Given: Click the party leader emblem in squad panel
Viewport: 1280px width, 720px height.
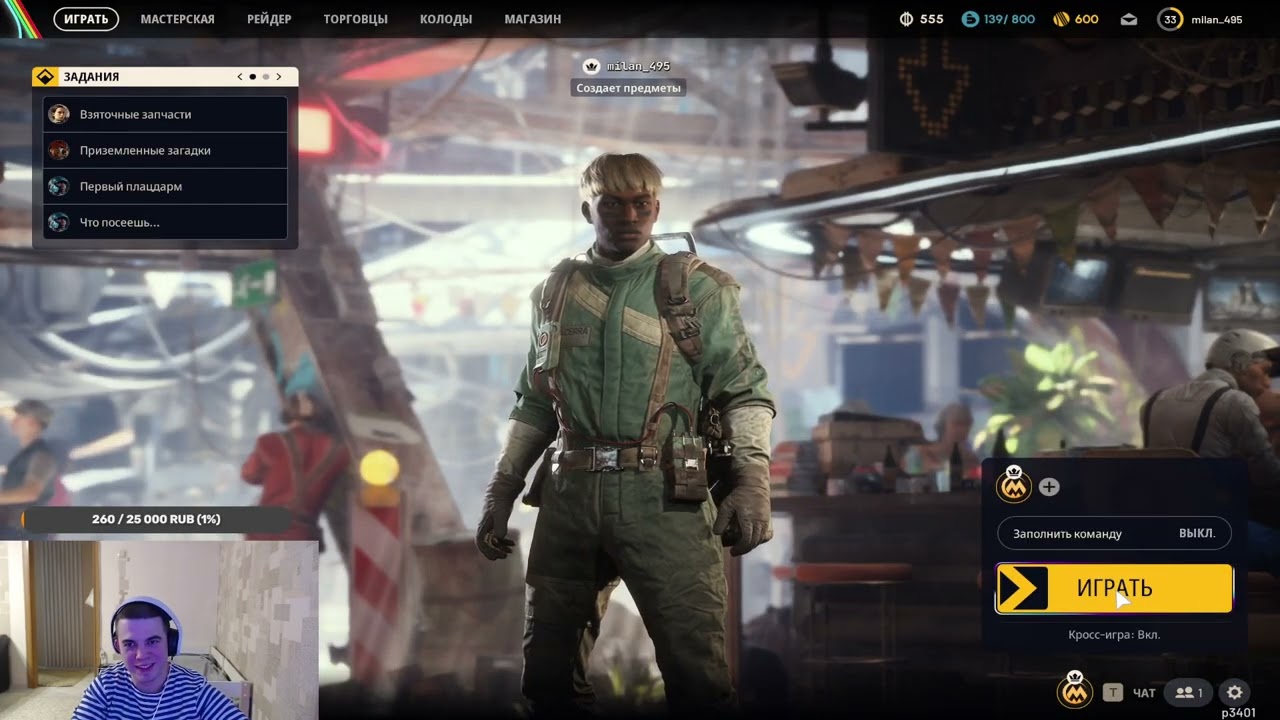Looking at the screenshot, I should click(x=1014, y=485).
